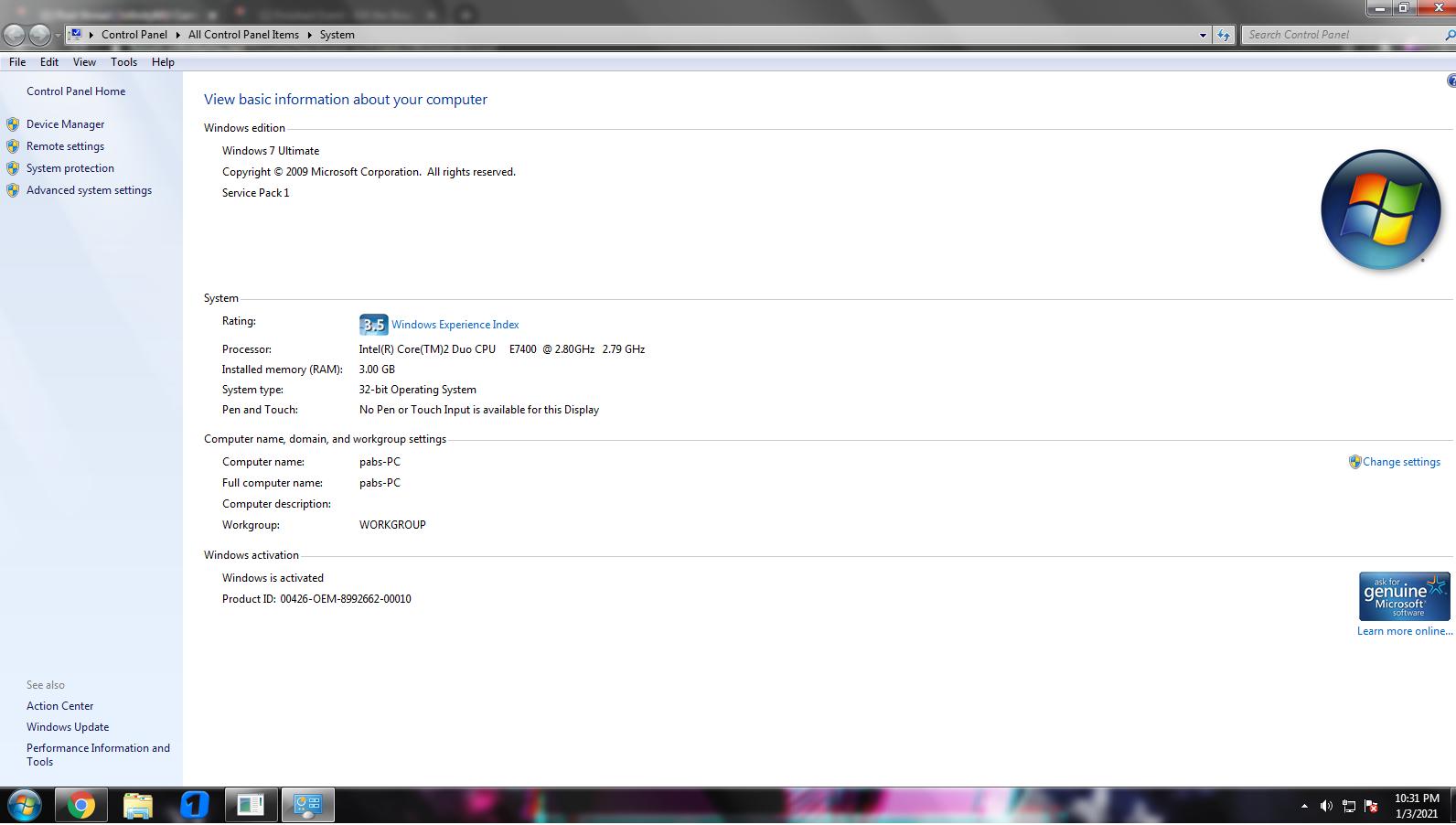Click the Refresh button next to address bar
This screenshot has width=1456, height=825.
pyautogui.click(x=1224, y=35)
